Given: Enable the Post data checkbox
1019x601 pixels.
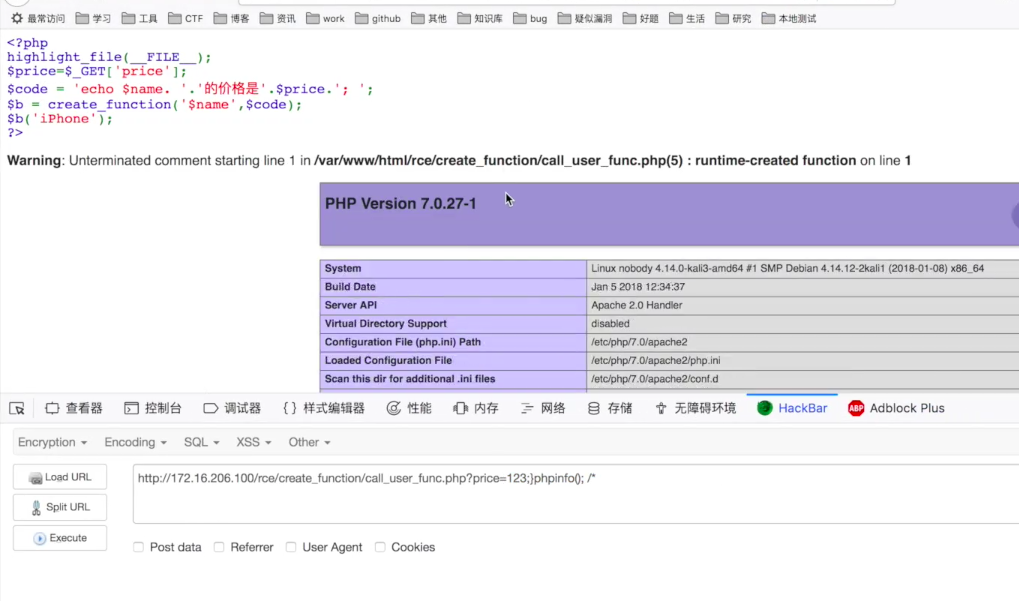Looking at the screenshot, I should pos(138,547).
